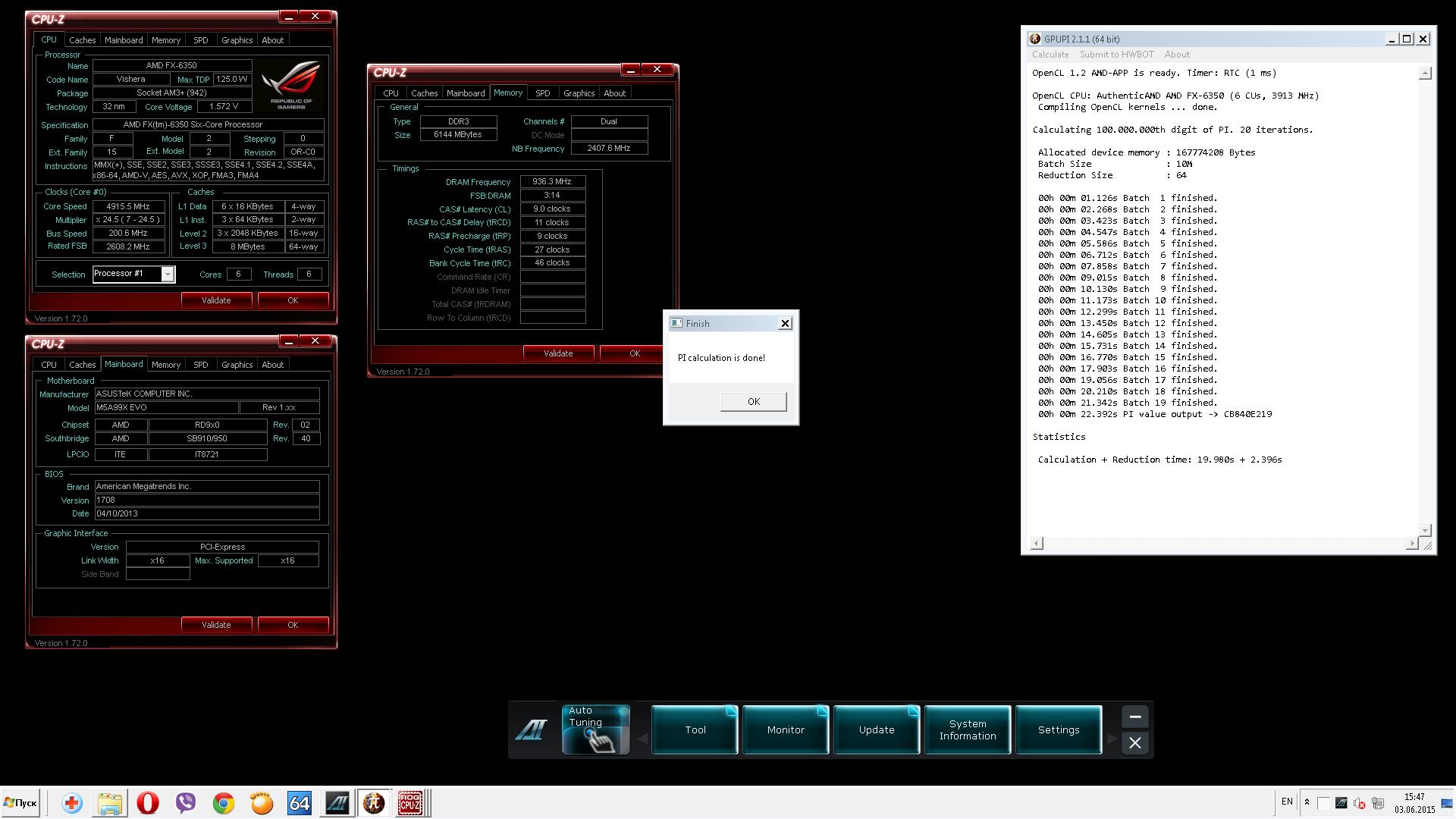Viewport: 1456px width, 819px height.
Task: Minimize the AI Suite bar
Action: (x=1134, y=717)
